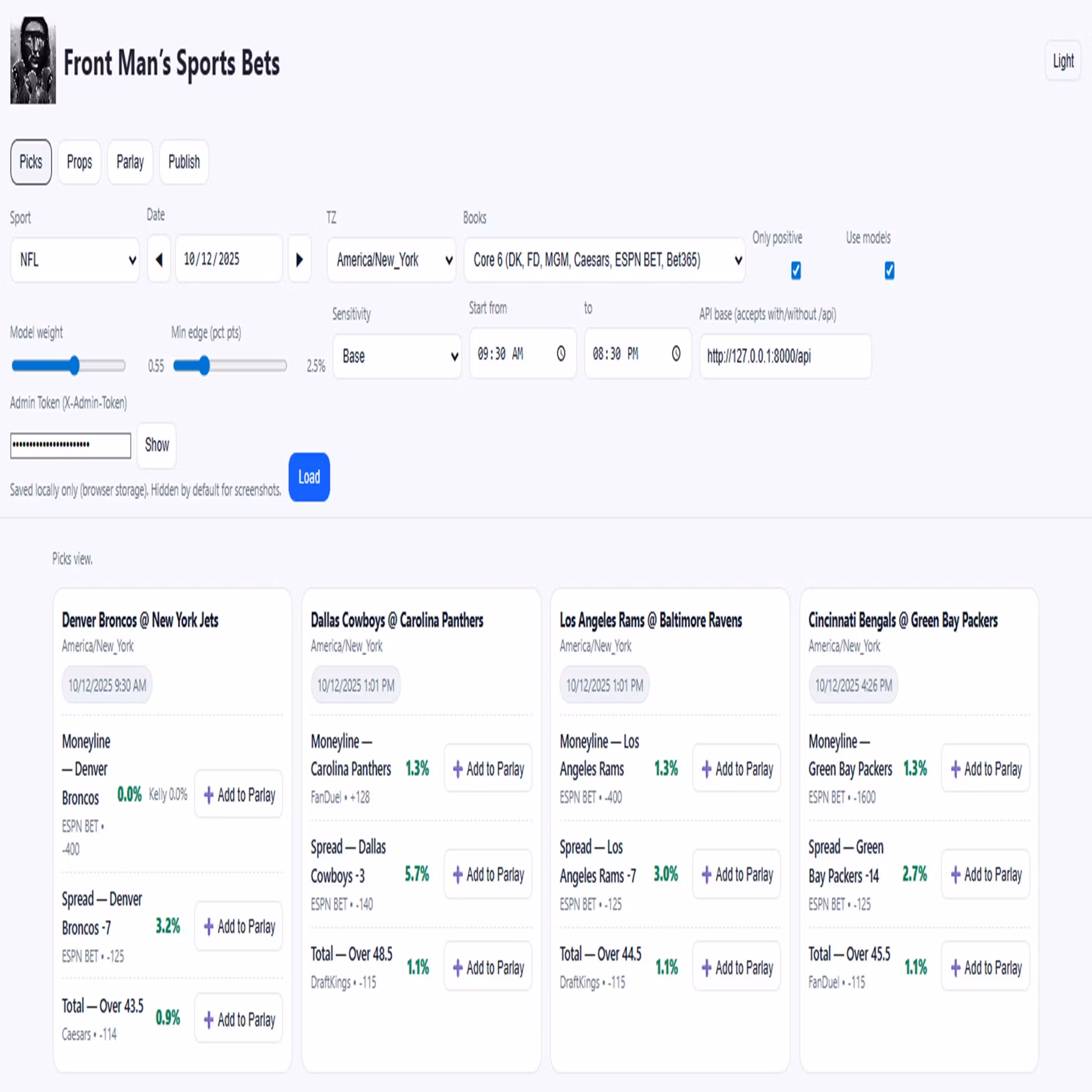Click the Model weight slider handle
The height and width of the screenshot is (1092, 1092).
point(75,366)
